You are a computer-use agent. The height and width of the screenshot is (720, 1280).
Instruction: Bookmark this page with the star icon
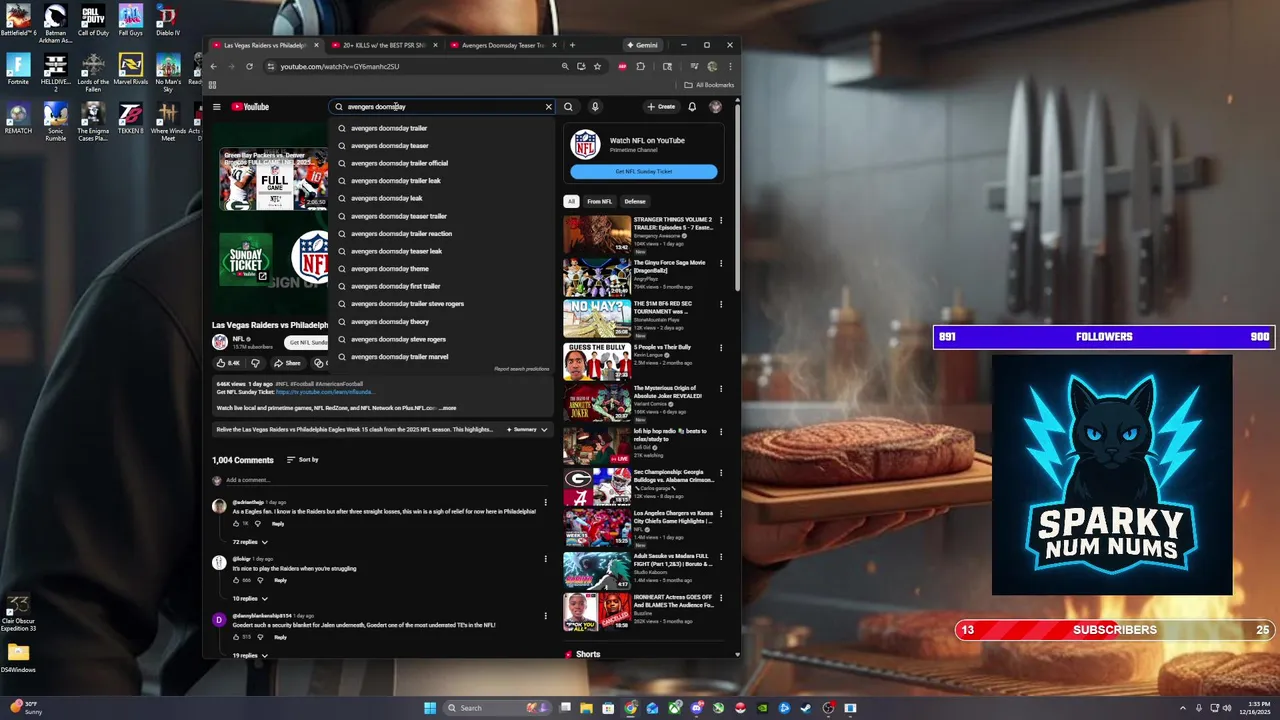[597, 66]
